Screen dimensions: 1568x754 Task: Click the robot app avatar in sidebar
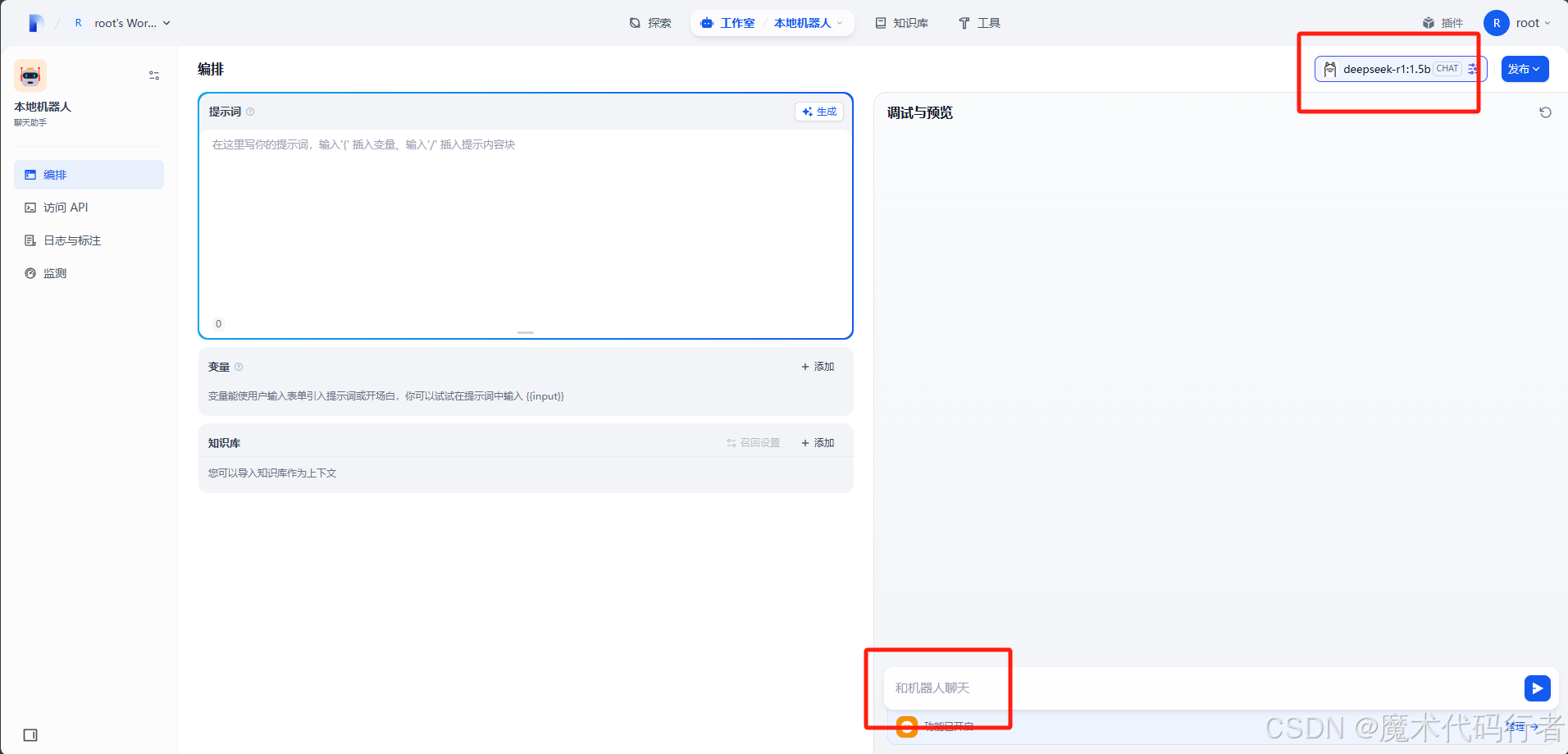[30, 75]
